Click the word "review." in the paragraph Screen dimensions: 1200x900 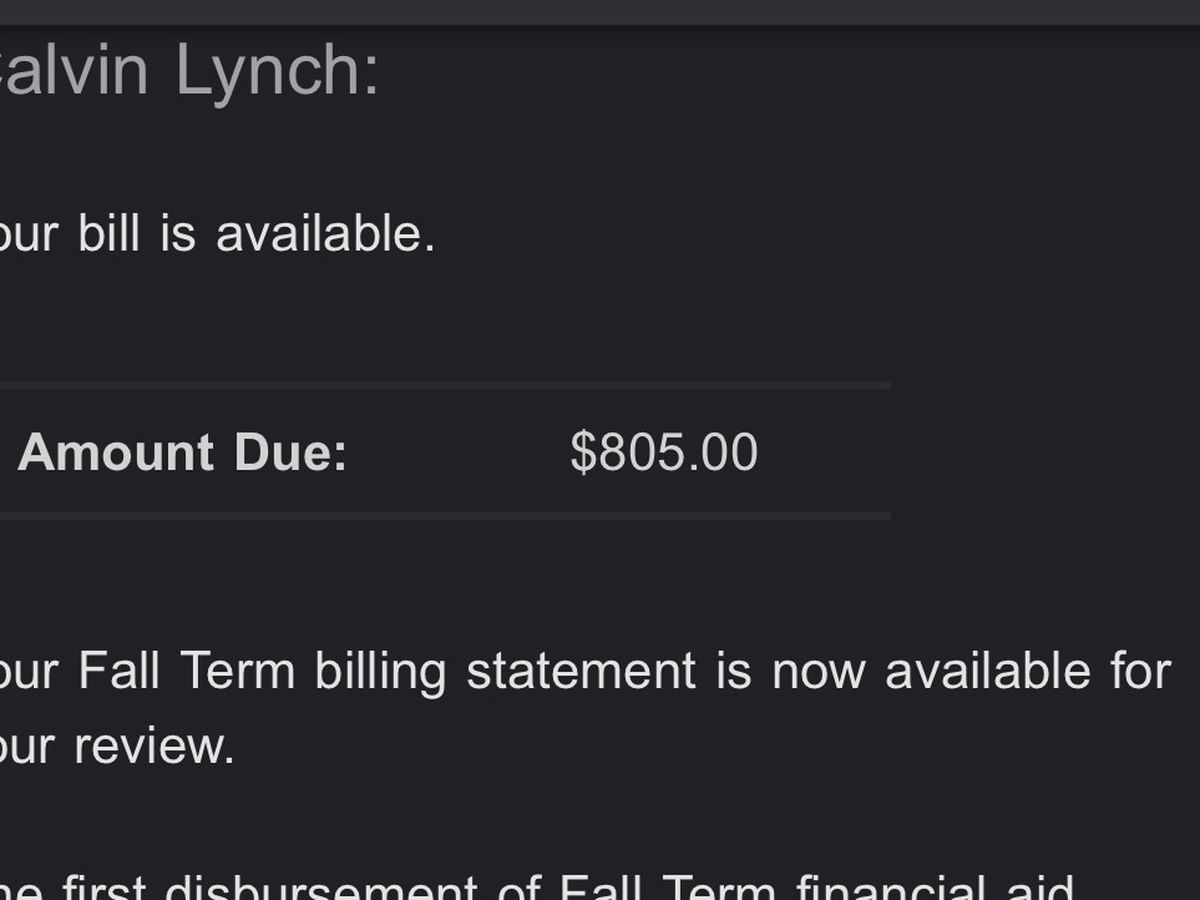point(154,747)
